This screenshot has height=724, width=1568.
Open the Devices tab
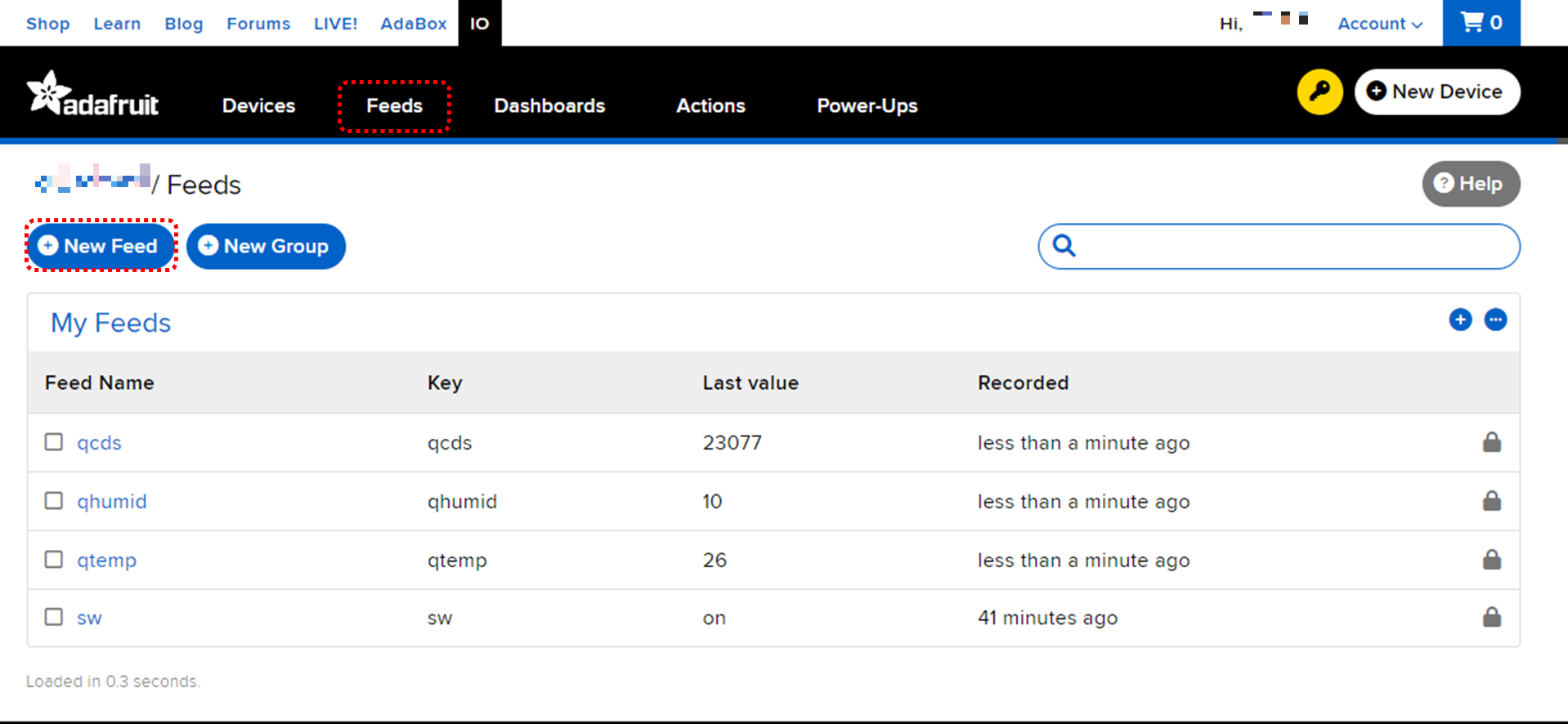[x=258, y=105]
